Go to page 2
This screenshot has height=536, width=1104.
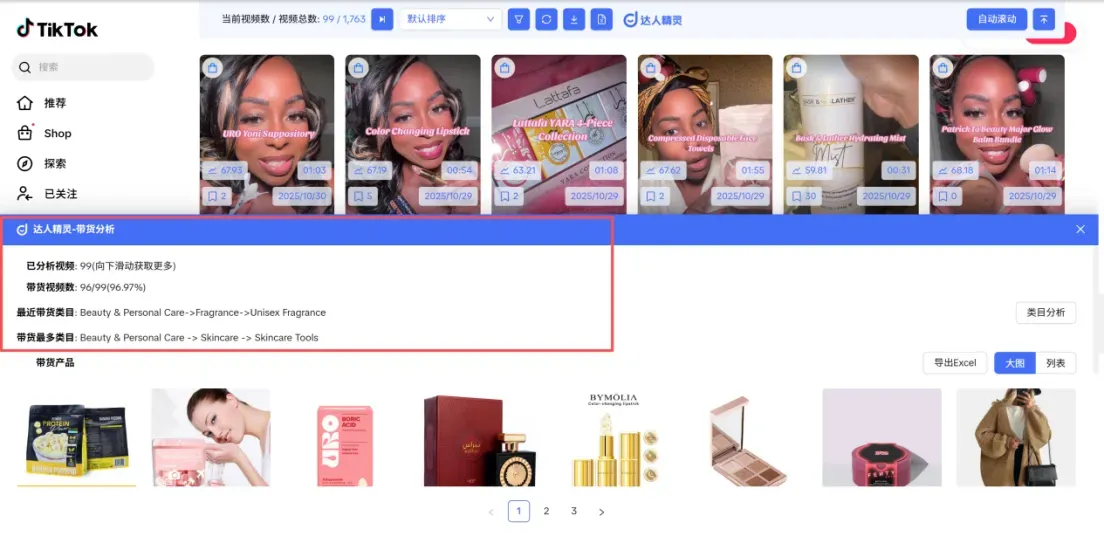coord(546,511)
